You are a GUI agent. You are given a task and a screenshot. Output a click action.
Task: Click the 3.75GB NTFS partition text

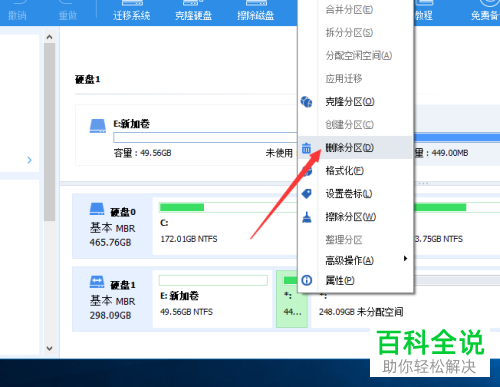click(x=439, y=239)
